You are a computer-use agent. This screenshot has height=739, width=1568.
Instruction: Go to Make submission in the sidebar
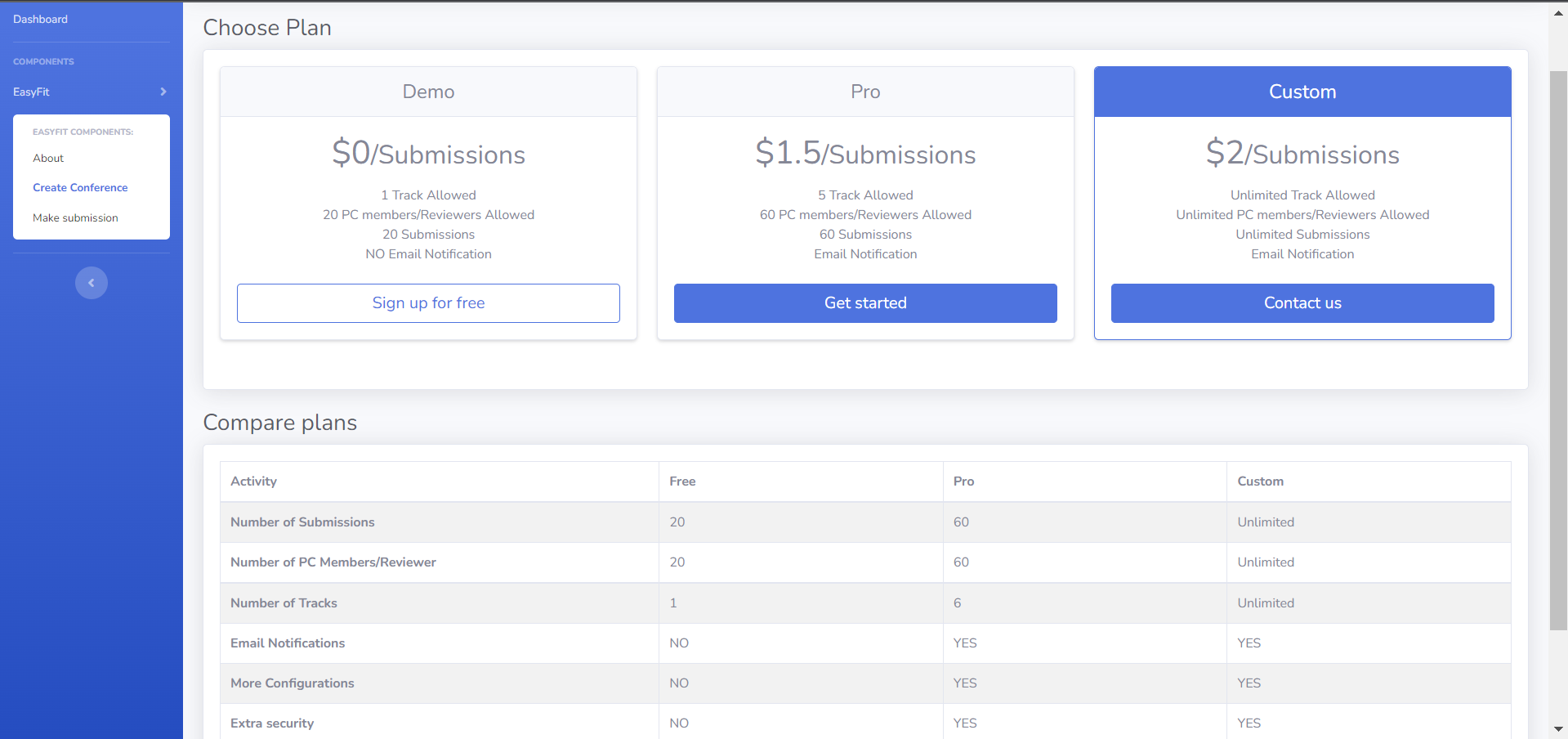click(x=75, y=217)
